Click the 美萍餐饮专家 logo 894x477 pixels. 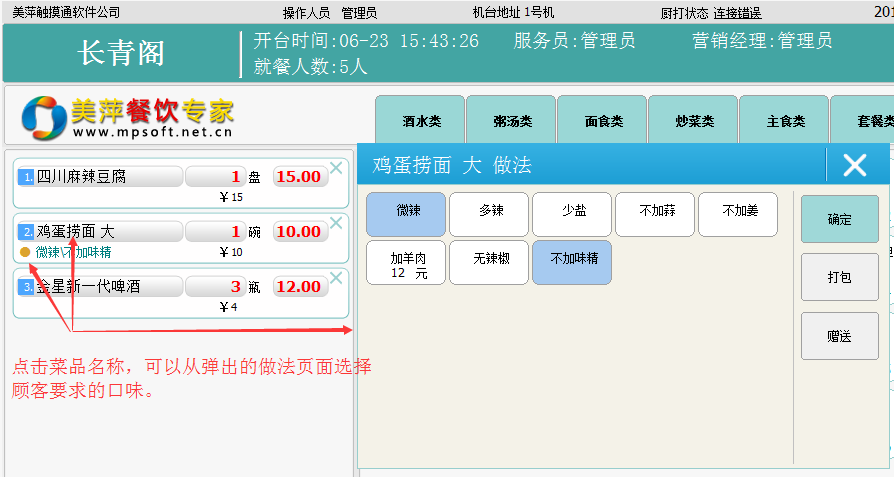click(x=128, y=117)
